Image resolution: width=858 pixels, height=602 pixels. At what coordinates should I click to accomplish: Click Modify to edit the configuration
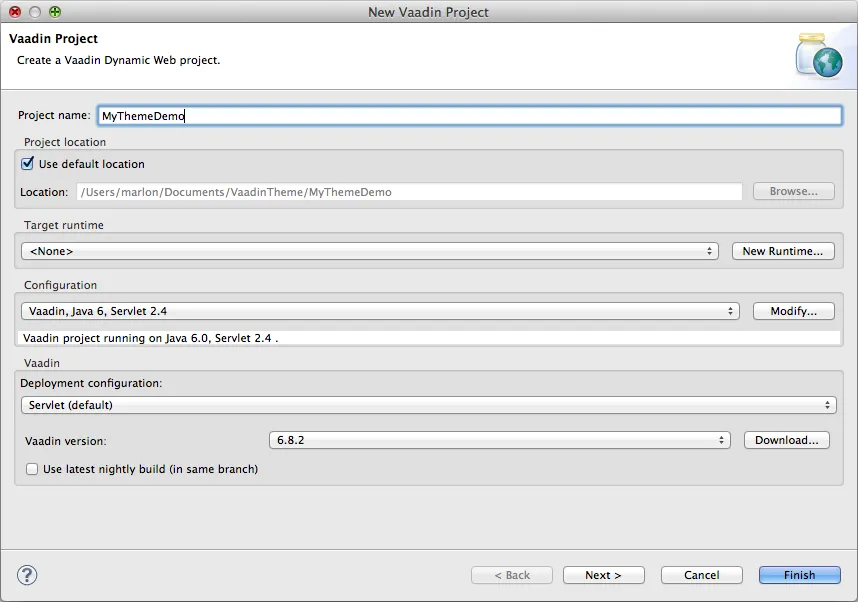click(793, 311)
